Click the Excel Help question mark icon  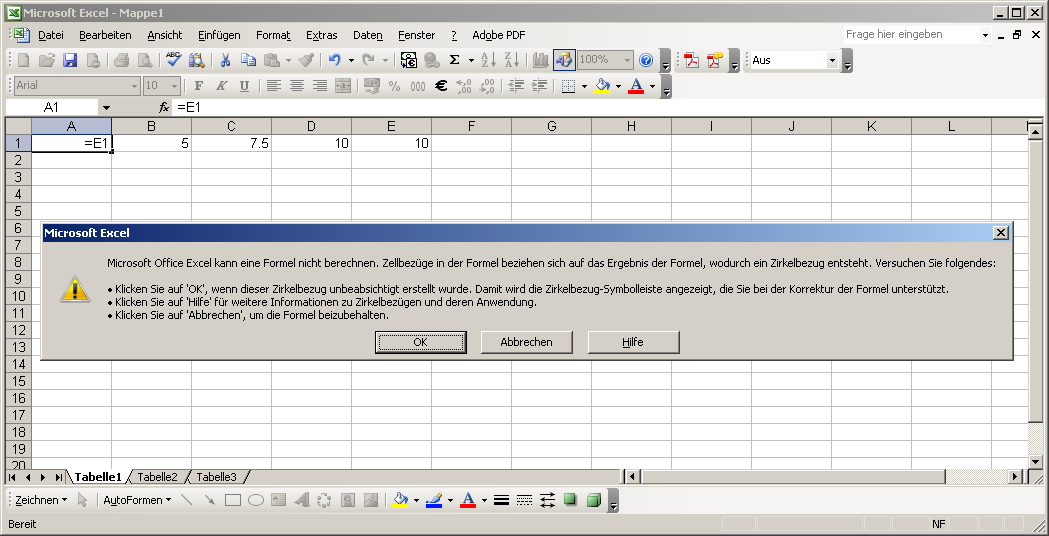click(x=646, y=60)
